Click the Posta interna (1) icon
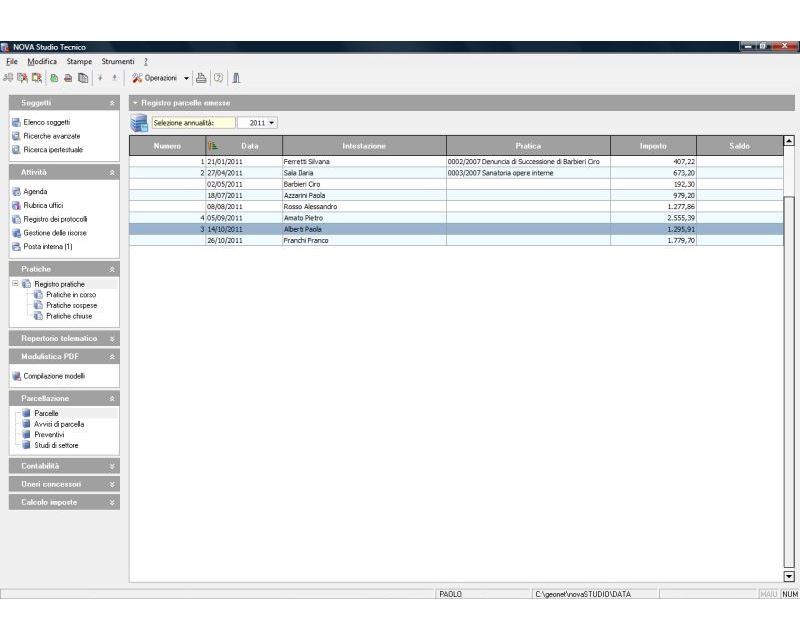The image size is (800, 640). (x=16, y=247)
